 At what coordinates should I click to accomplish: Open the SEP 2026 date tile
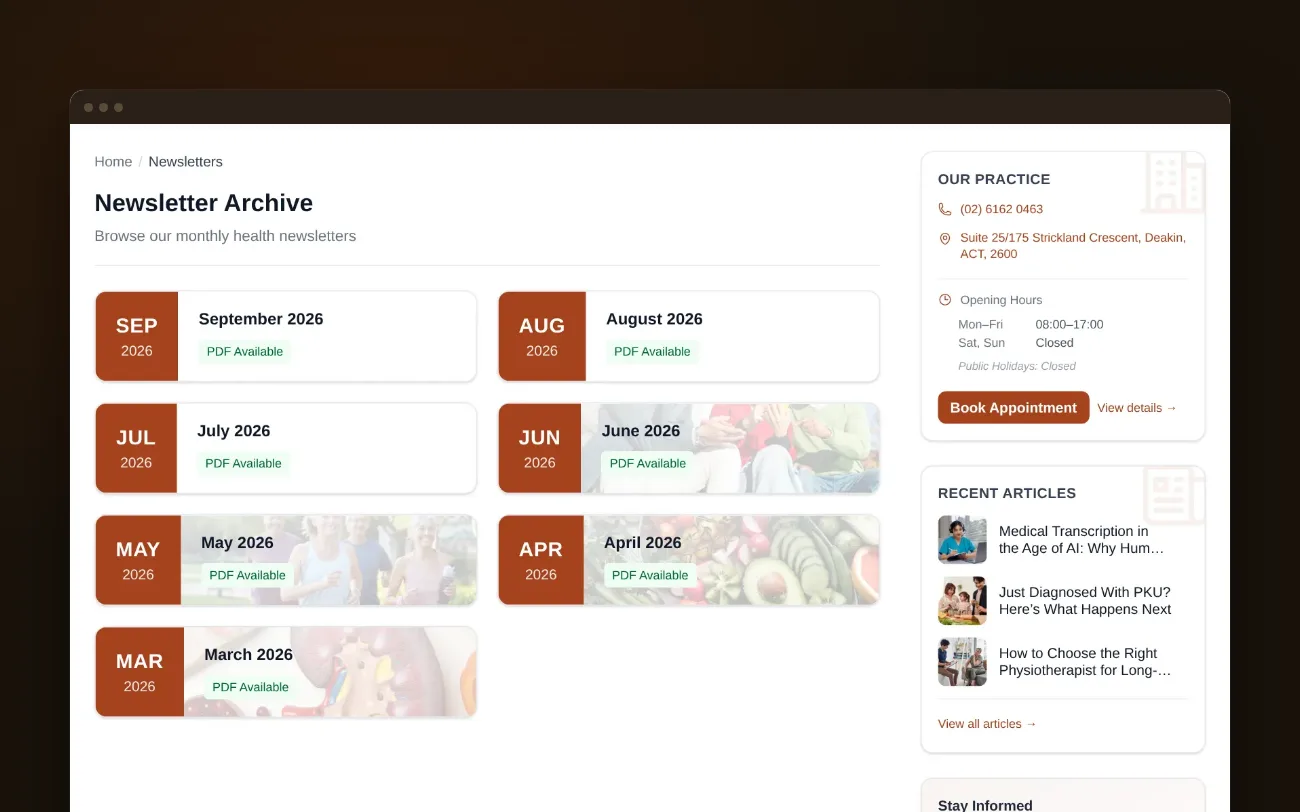click(x=137, y=336)
